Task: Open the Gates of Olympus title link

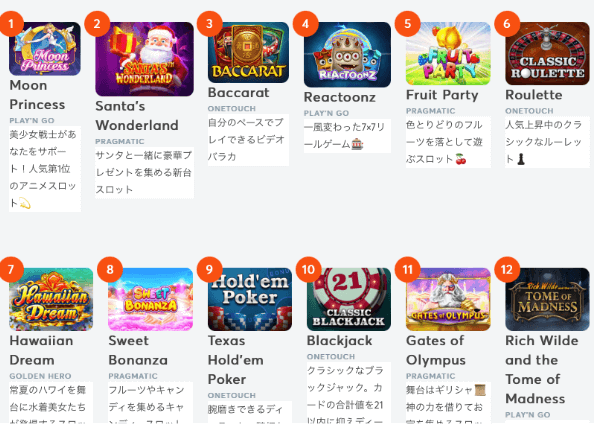Action: point(436,350)
